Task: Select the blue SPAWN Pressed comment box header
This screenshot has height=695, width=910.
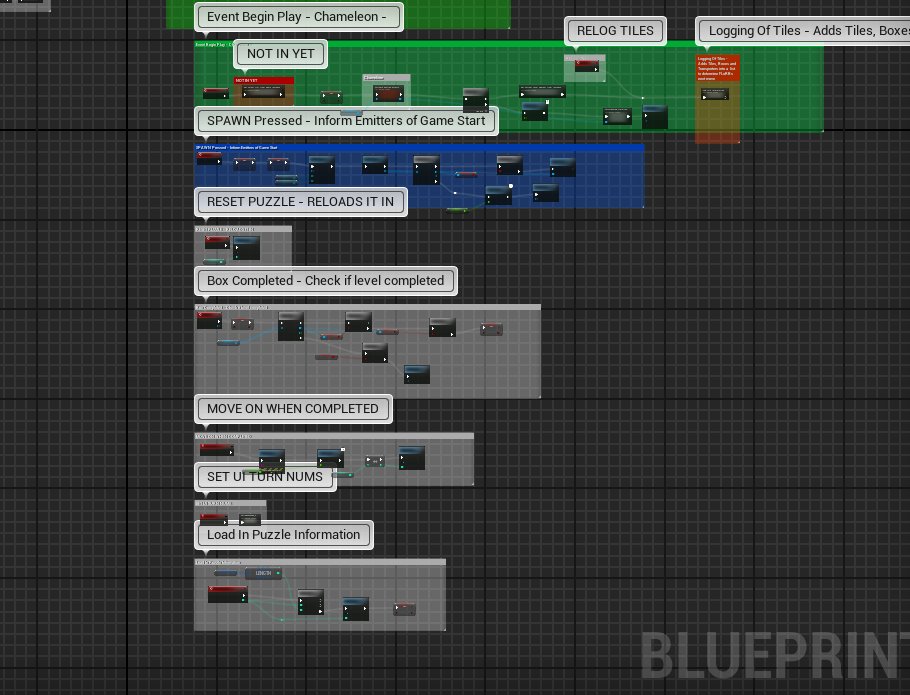Action: pyautogui.click(x=419, y=148)
